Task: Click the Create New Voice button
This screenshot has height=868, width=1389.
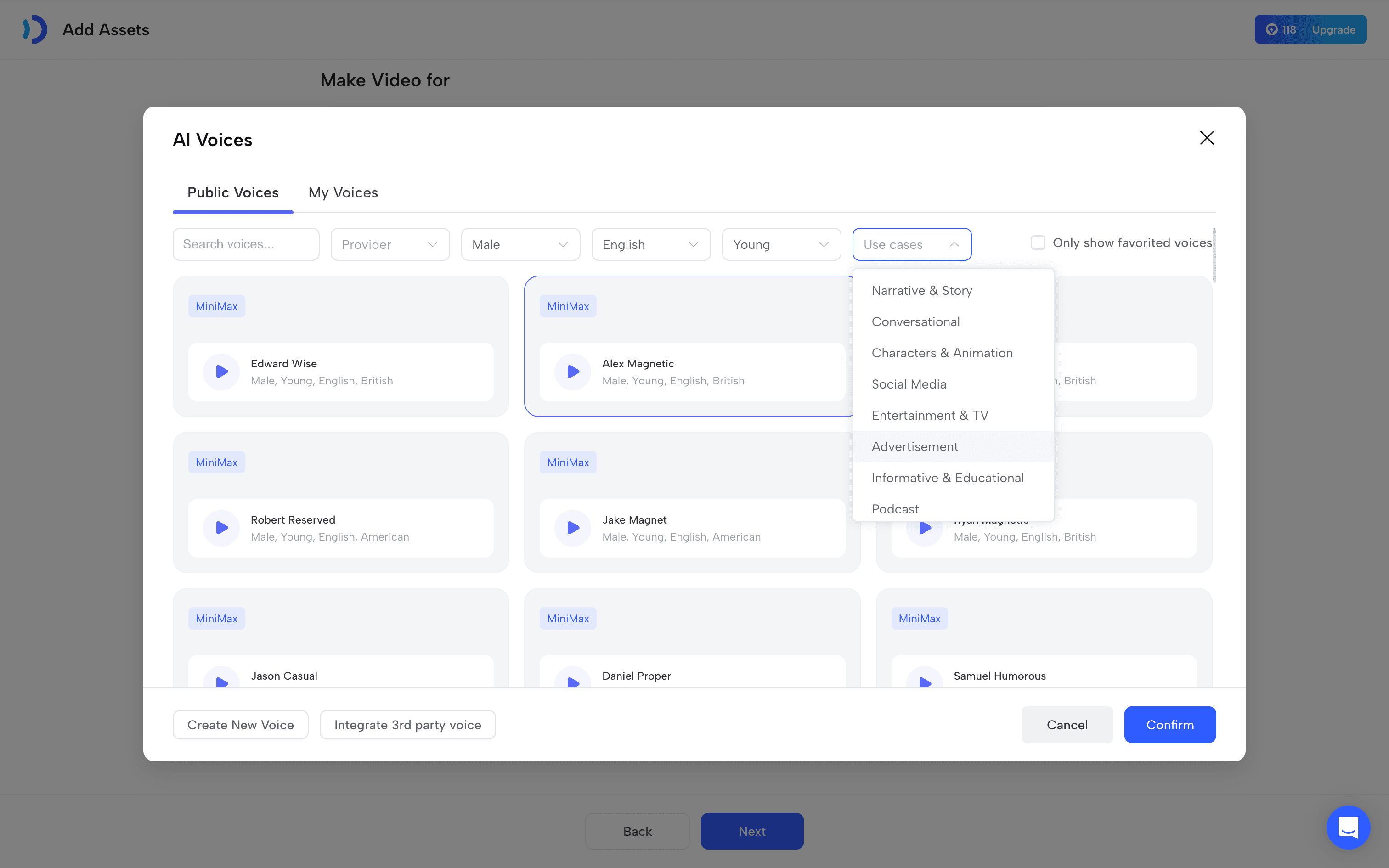Action: [x=241, y=725]
